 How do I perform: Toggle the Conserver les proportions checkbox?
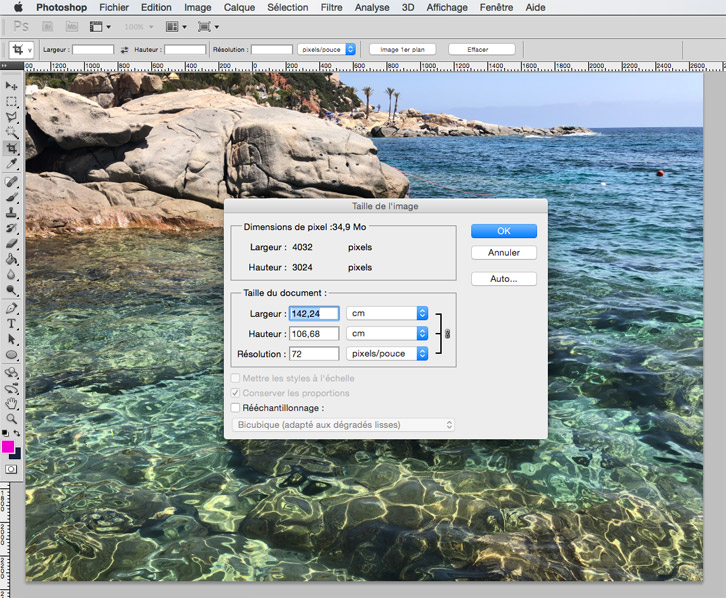coord(236,393)
